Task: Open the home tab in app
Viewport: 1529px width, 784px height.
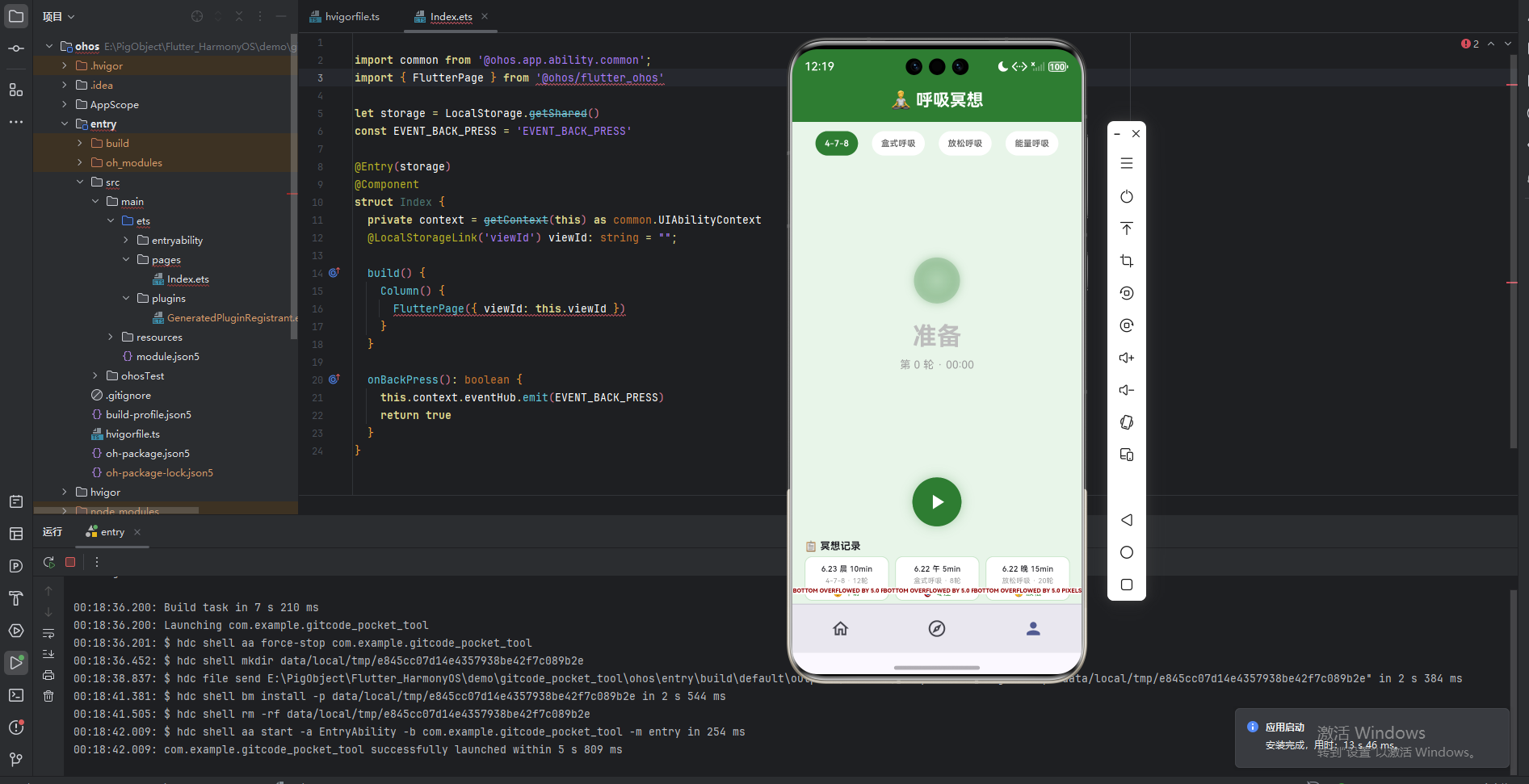Action: coord(841,628)
